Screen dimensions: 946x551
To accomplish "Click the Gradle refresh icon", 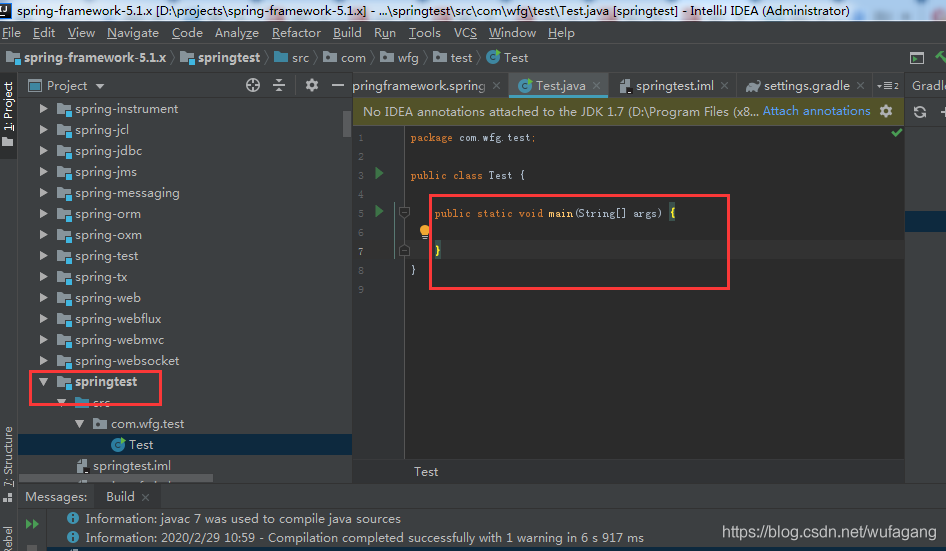I will [x=919, y=112].
